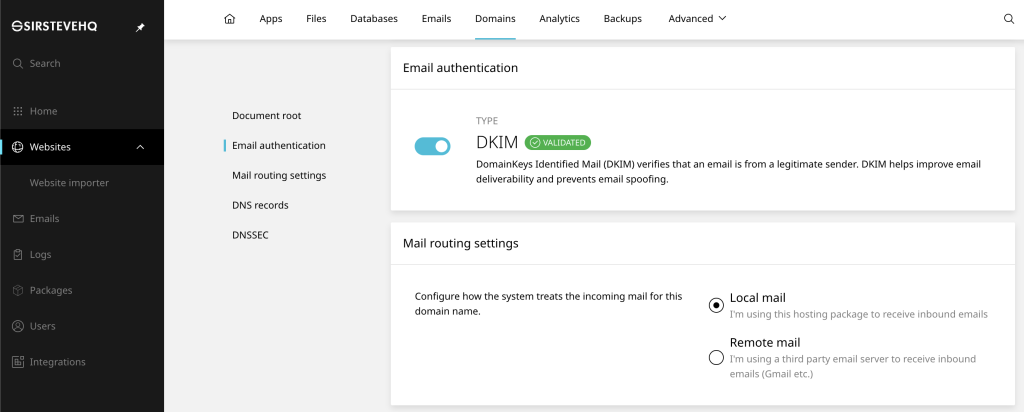Click the SirSteveHQ logo
1024x412 pixels.
(x=55, y=27)
